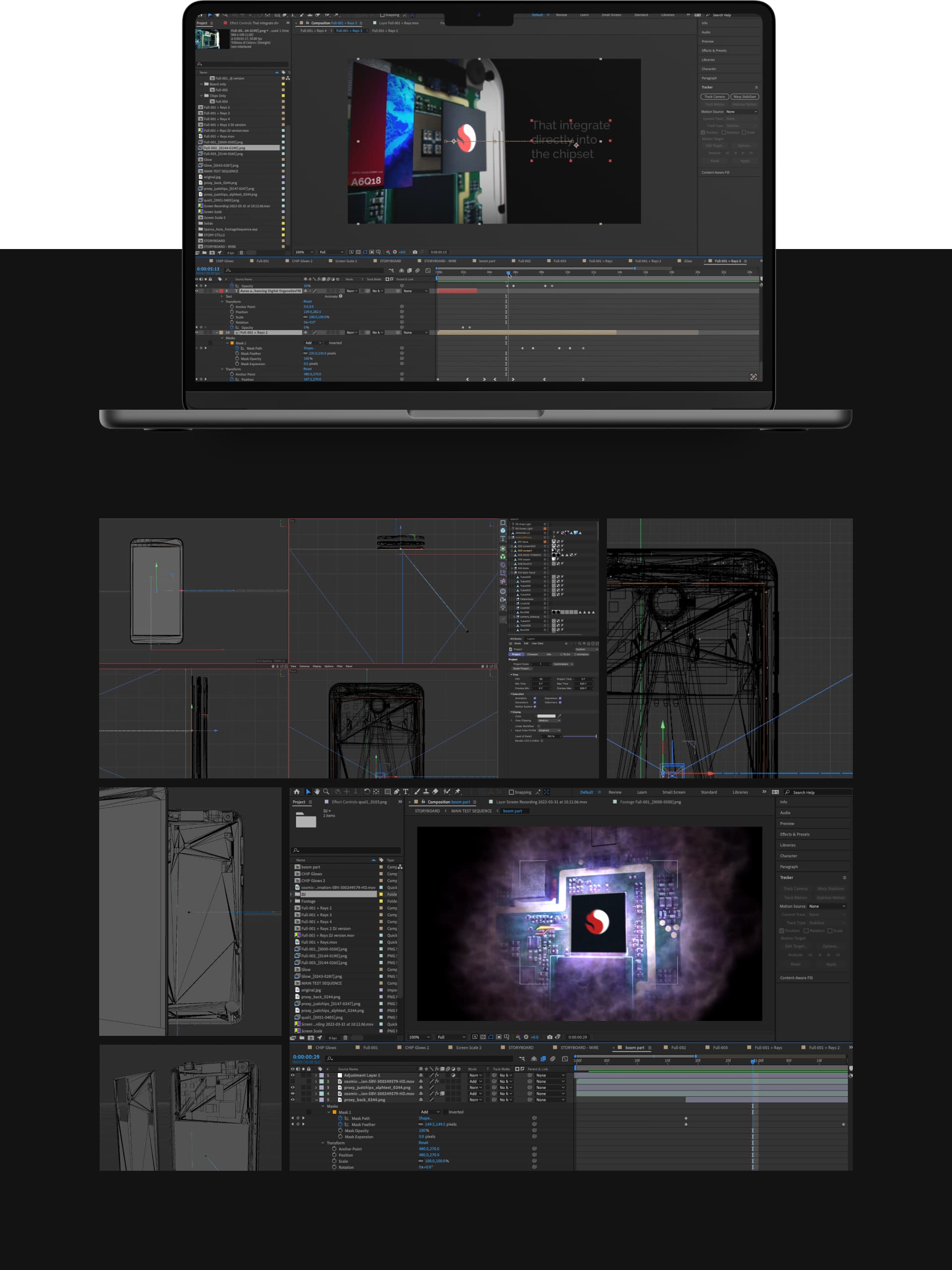Select the Pen tool in lower After Effects
The height and width of the screenshot is (1270, 952).
pyautogui.click(x=397, y=792)
